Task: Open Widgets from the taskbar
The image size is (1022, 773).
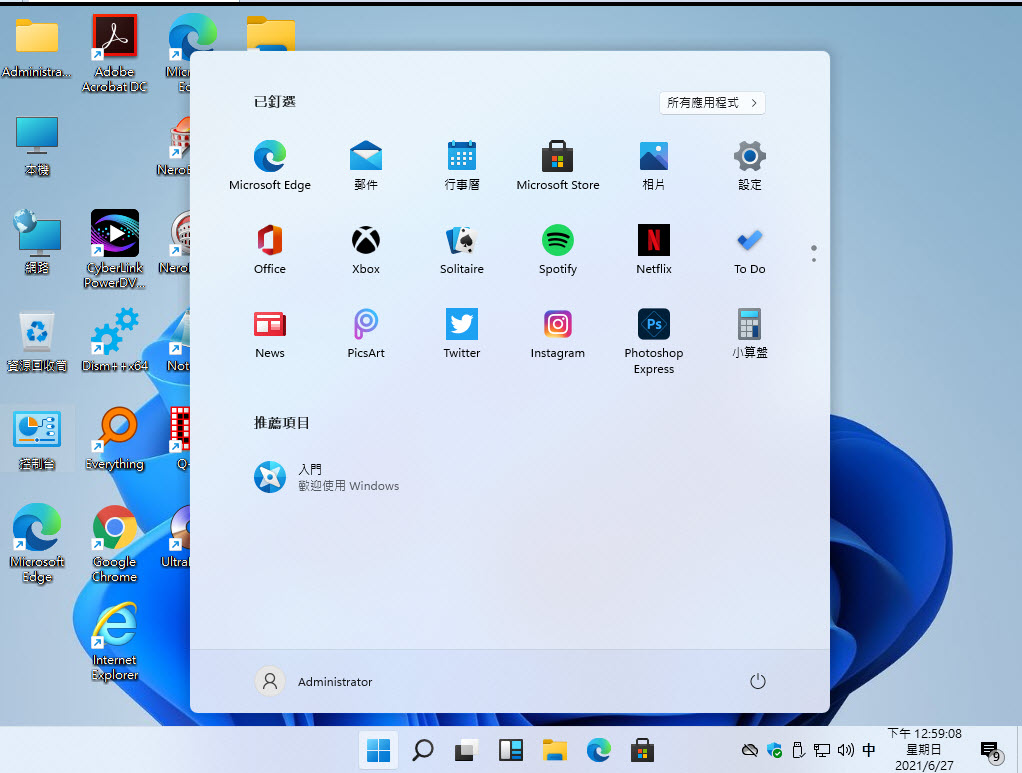Action: tap(510, 750)
